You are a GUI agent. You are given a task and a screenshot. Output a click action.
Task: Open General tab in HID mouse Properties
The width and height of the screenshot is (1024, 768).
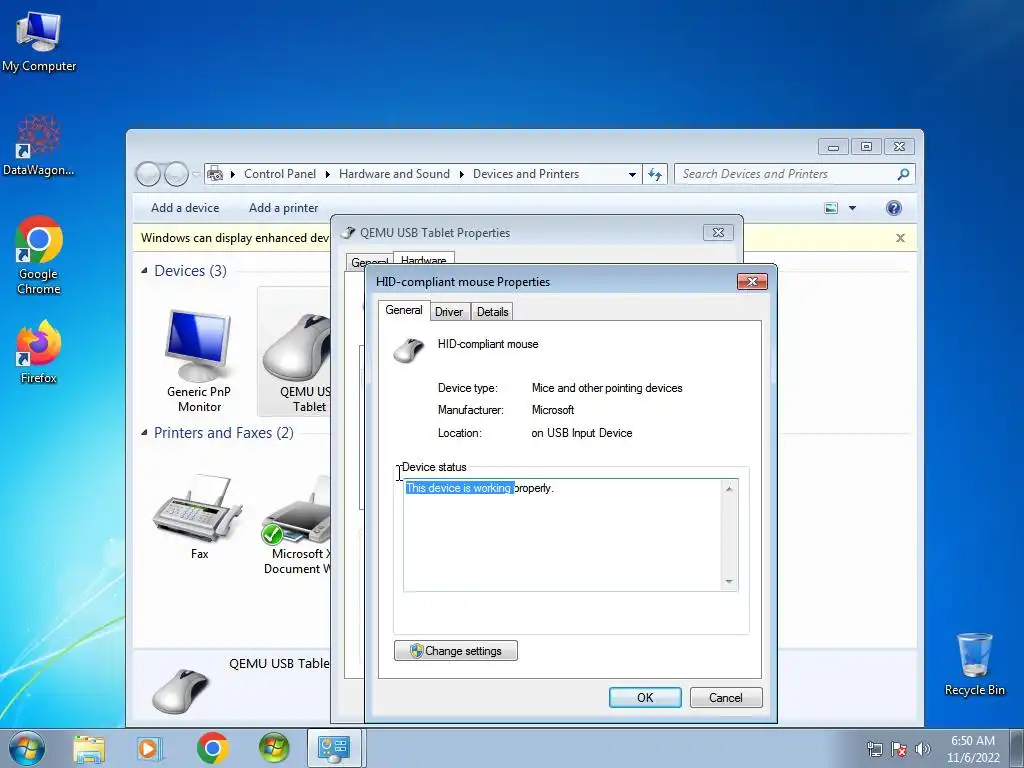pos(404,310)
